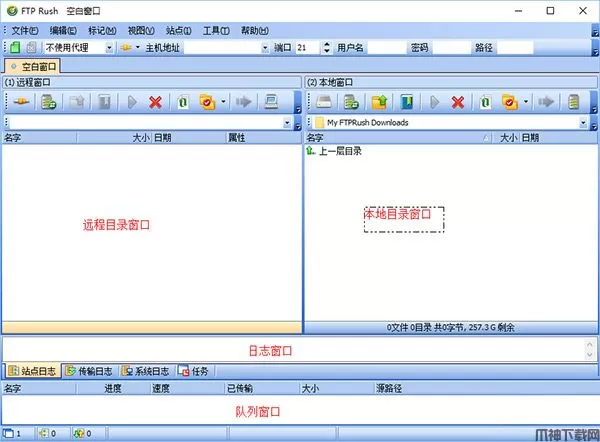Click the 路径 path input field
600x442 pixels.
[515, 48]
